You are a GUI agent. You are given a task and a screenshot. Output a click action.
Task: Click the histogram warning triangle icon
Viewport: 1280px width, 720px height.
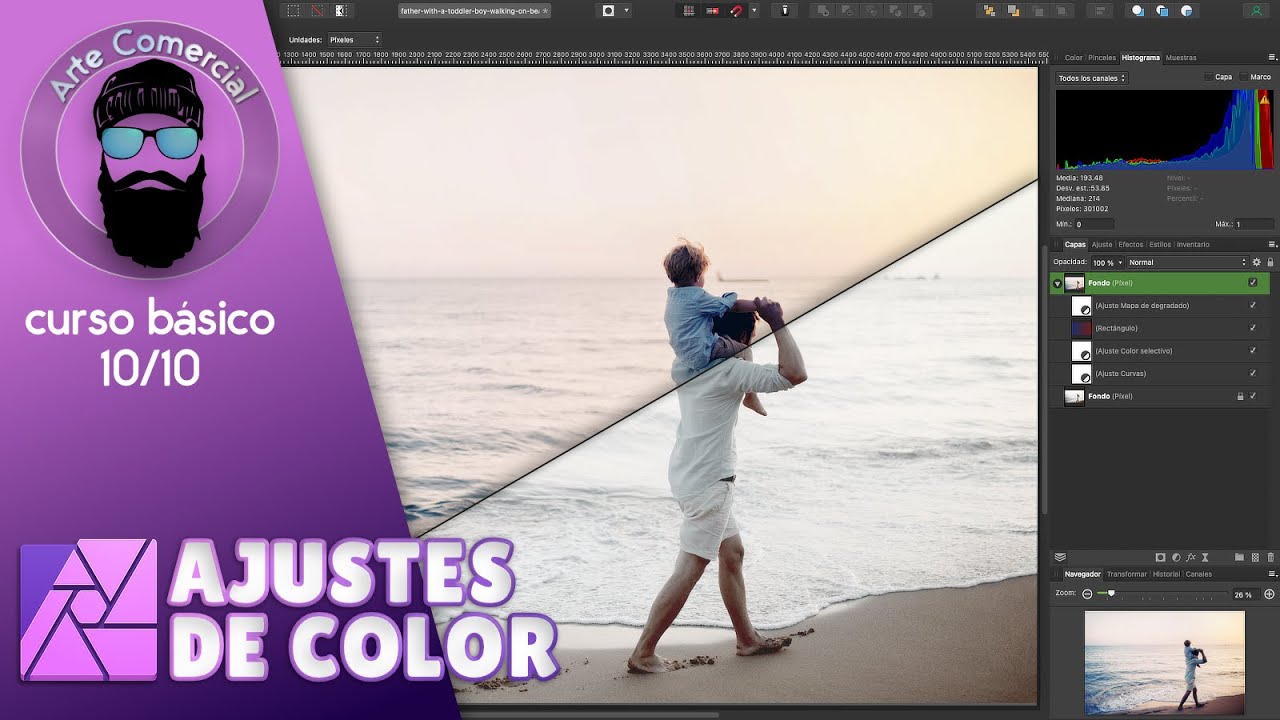(1265, 99)
